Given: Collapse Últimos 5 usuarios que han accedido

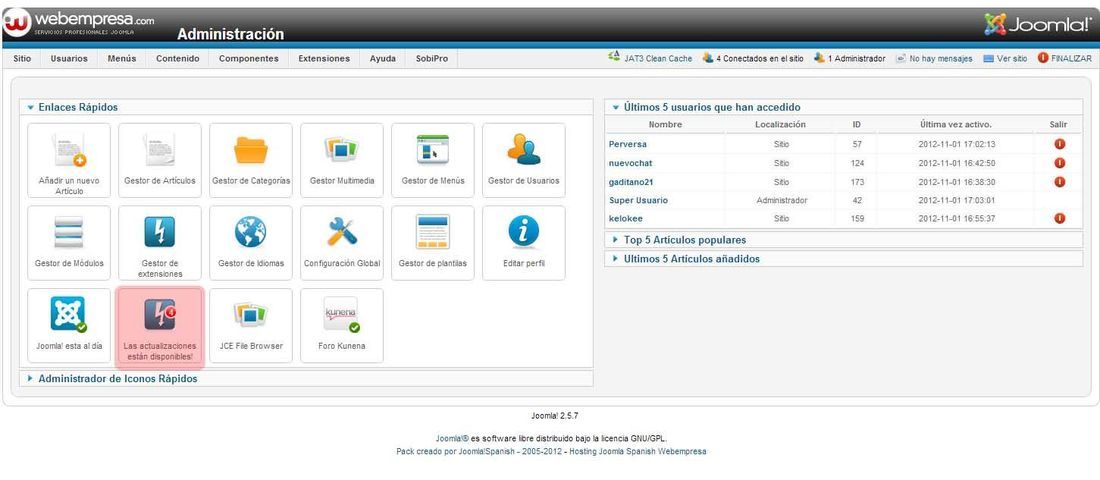Looking at the screenshot, I should coord(843,107).
